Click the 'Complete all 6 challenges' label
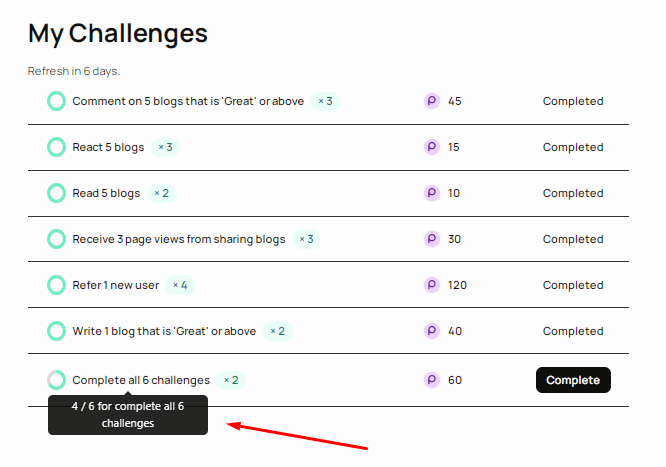The height and width of the screenshot is (467, 666). coord(141,380)
